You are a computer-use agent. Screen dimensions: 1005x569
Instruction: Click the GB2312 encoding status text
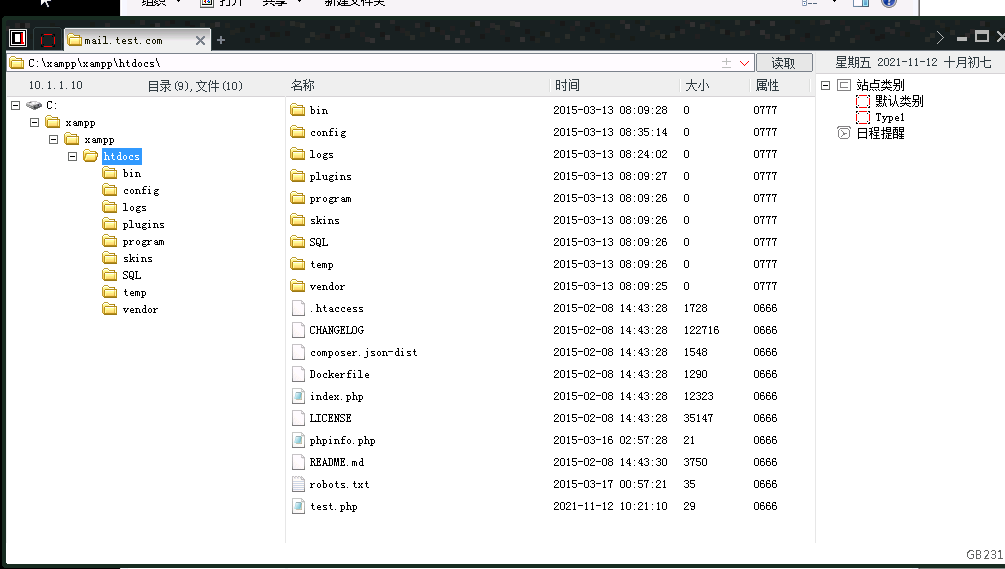[985, 555]
